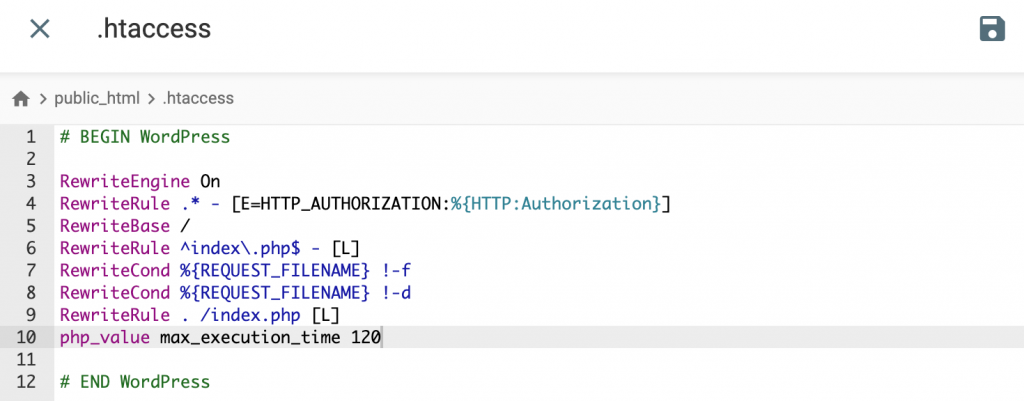The height and width of the screenshot is (401, 1024).
Task: Open public_html in the breadcrumb path
Action: (95, 98)
